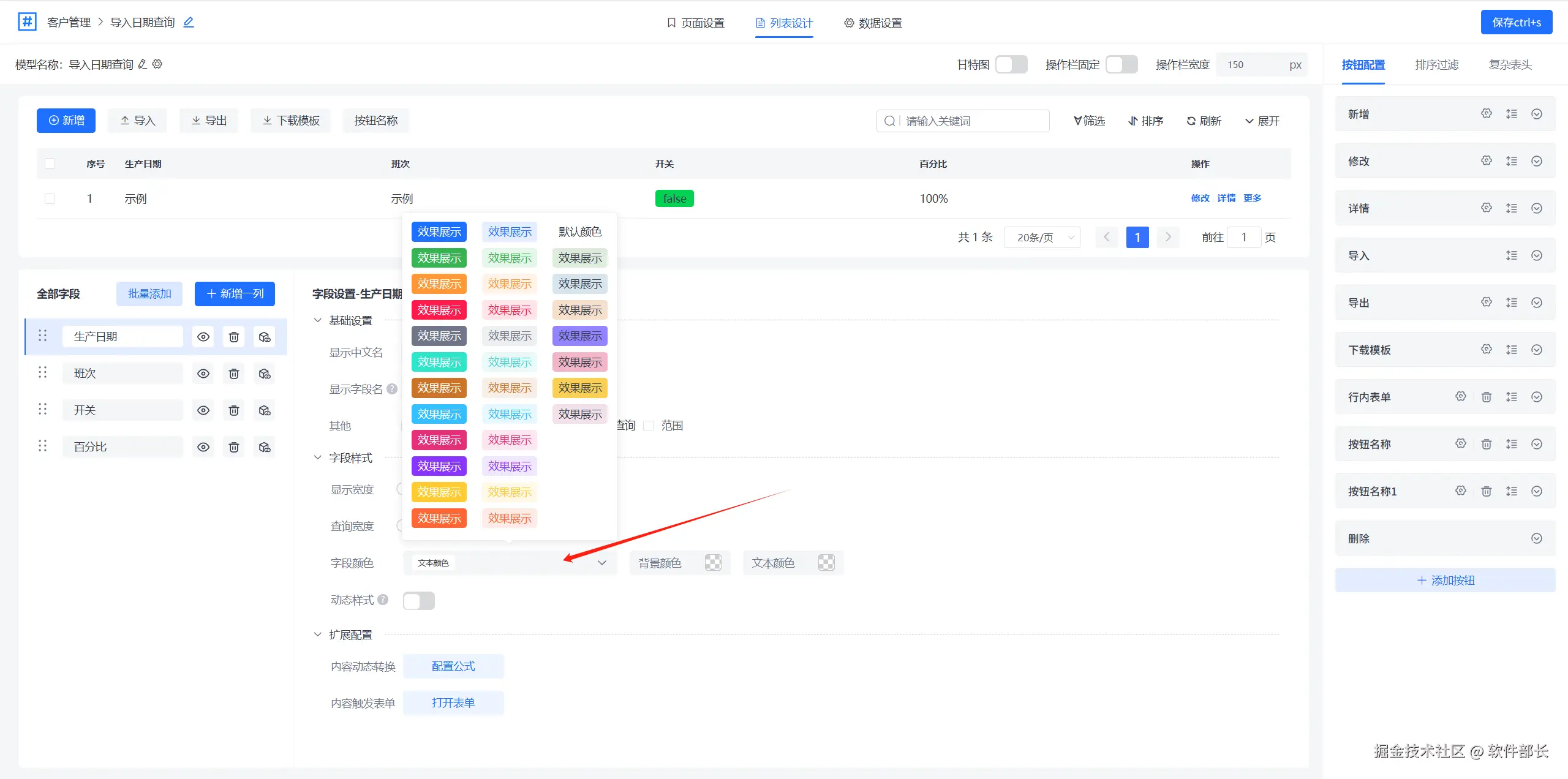
Task: Open gear settings for 新增 button config
Action: [x=1486, y=114]
